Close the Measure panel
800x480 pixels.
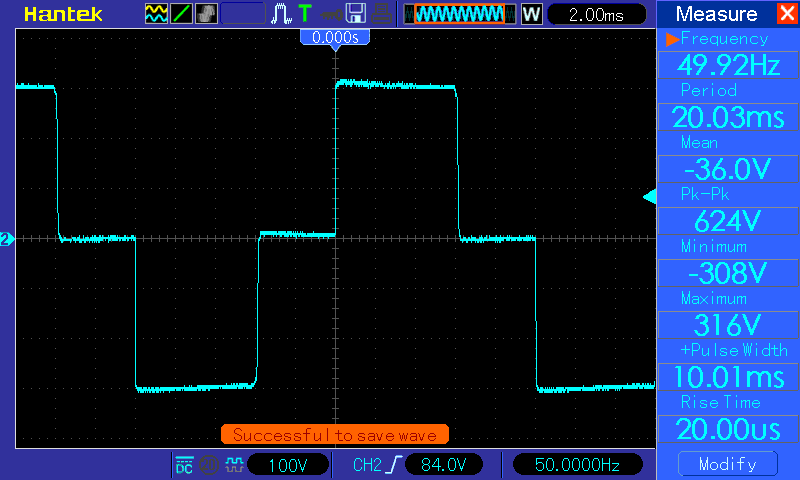click(x=785, y=14)
